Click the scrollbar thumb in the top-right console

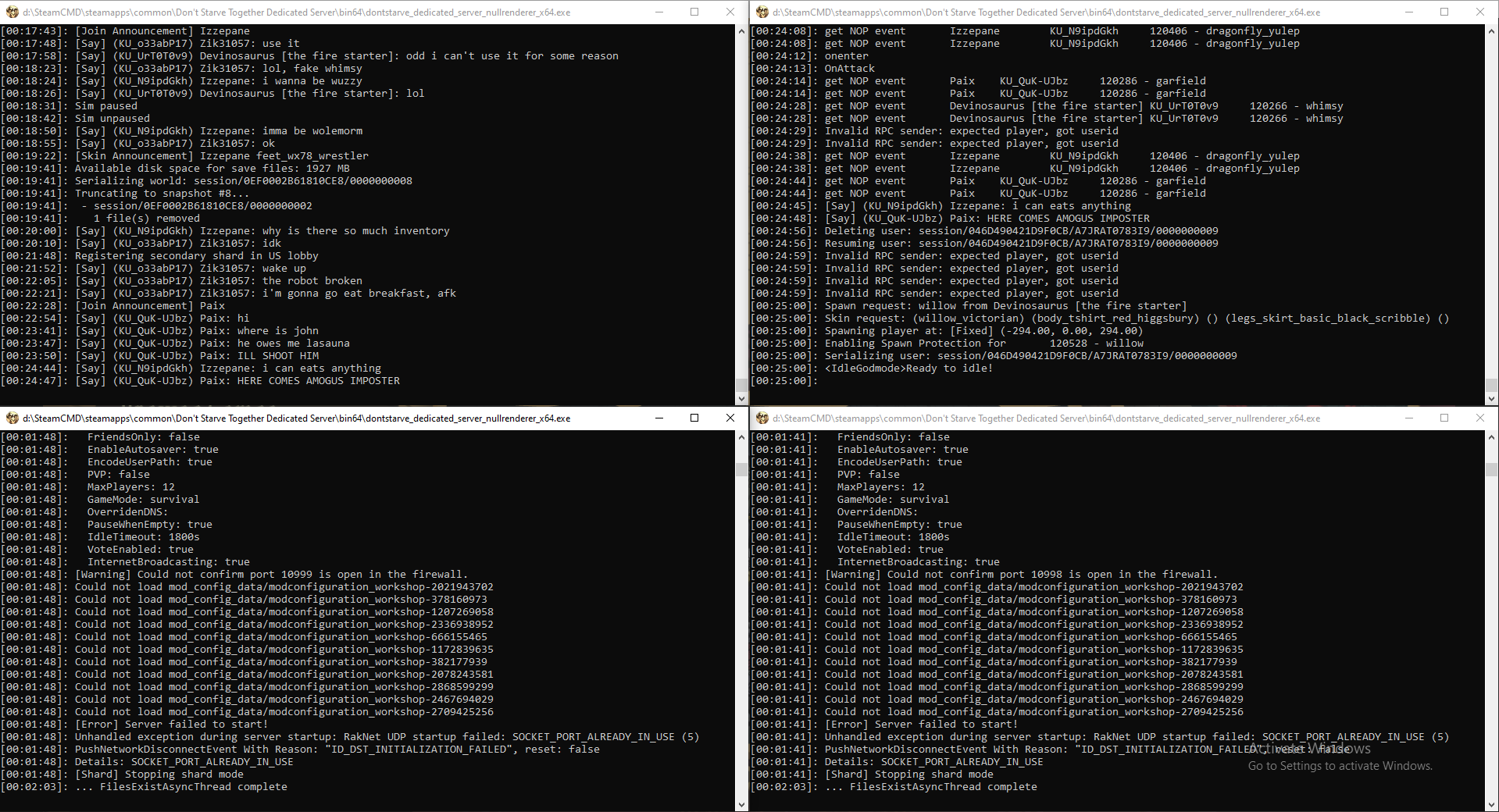coord(1492,385)
